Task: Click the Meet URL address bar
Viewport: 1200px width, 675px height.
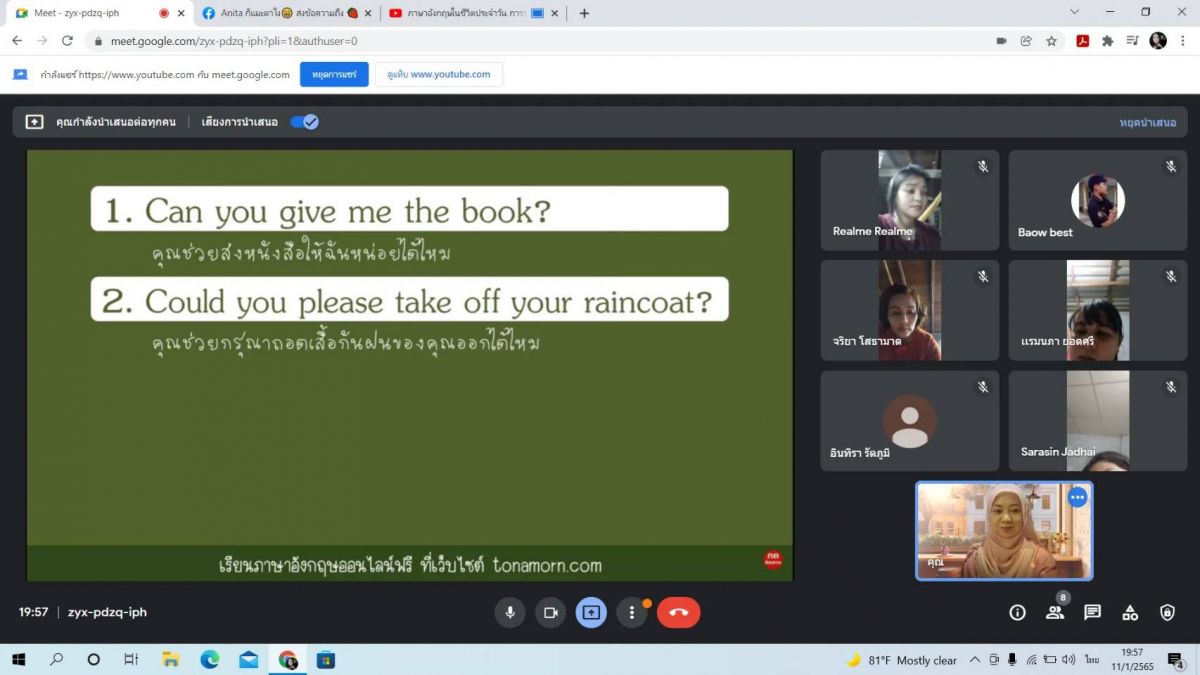Action: [x=500, y=41]
